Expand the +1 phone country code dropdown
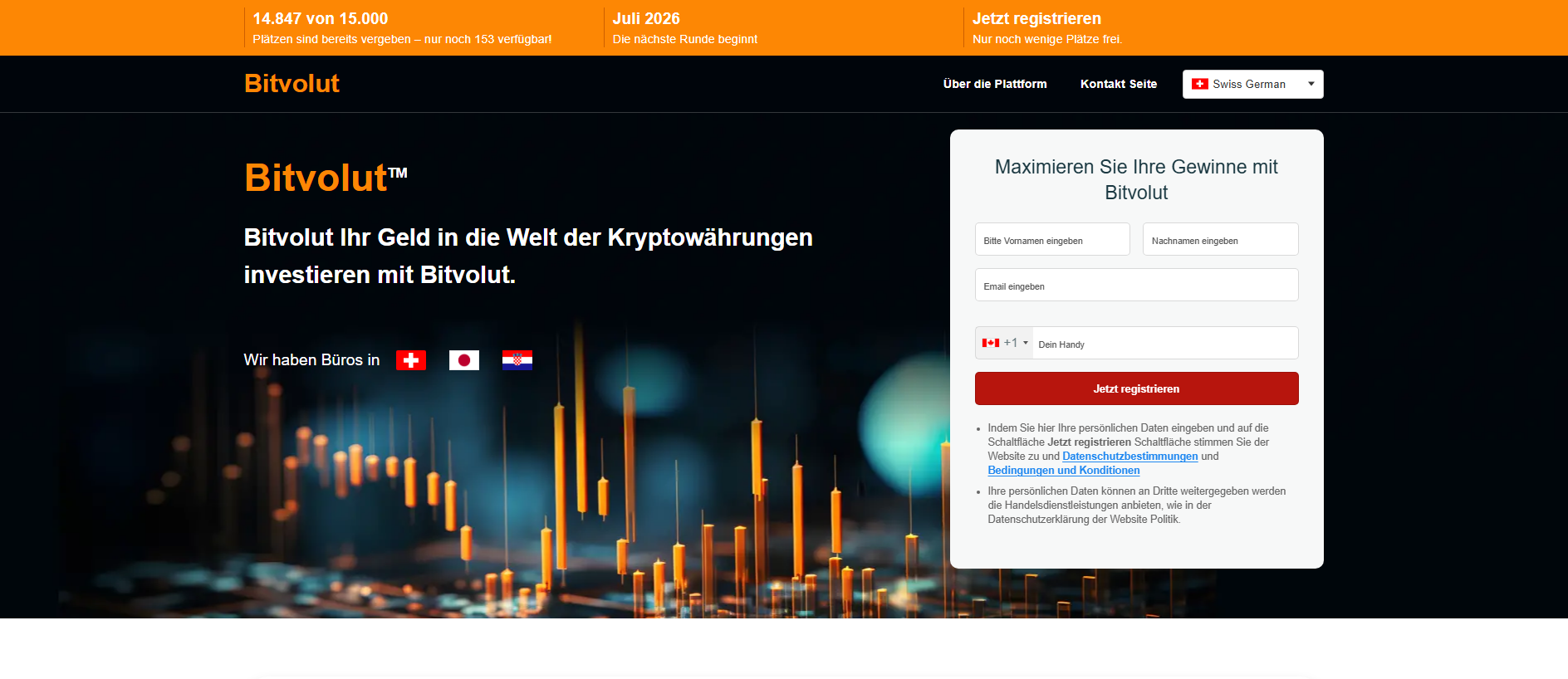 click(1005, 343)
